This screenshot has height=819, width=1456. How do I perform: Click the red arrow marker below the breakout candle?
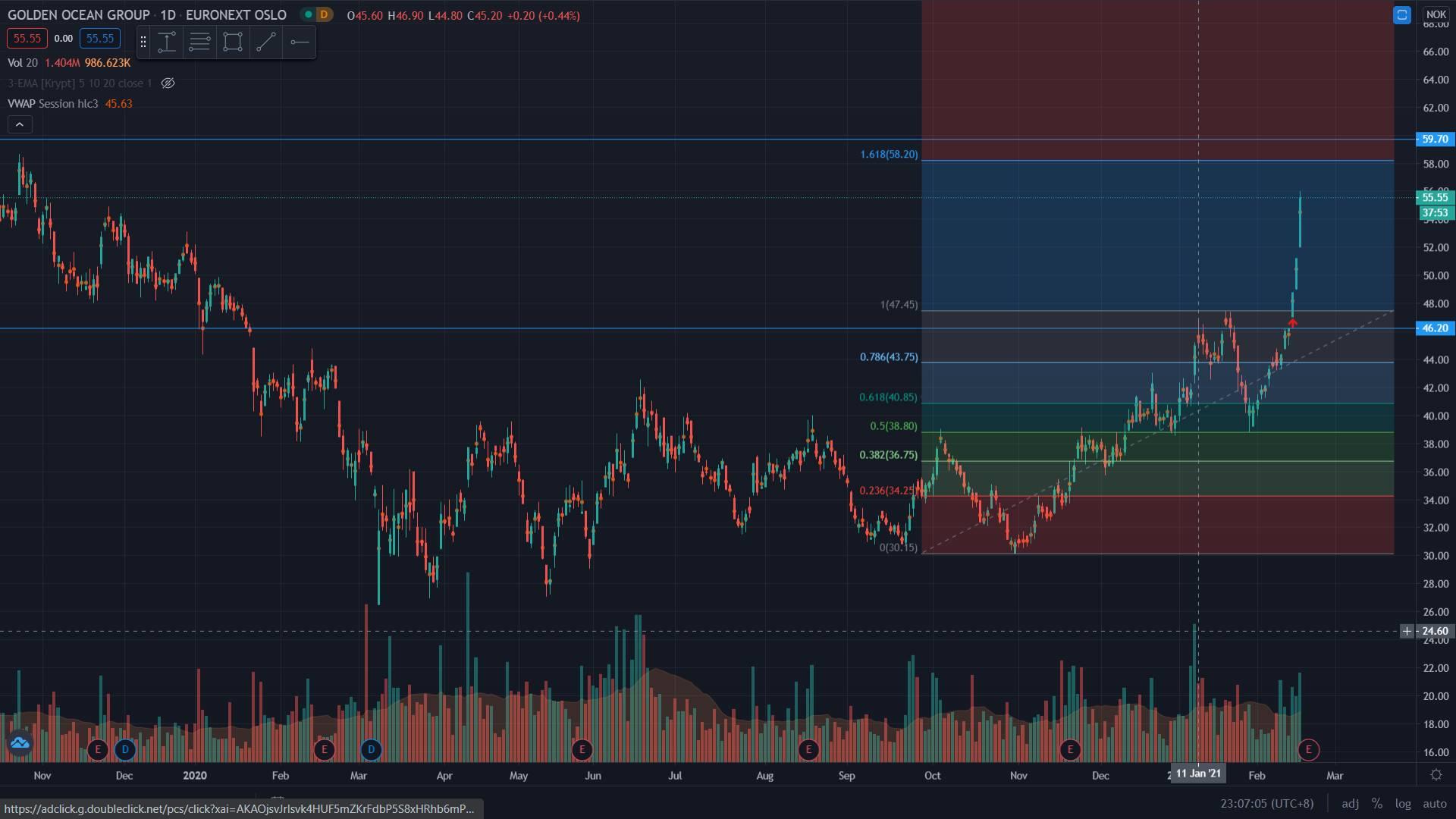(1292, 324)
